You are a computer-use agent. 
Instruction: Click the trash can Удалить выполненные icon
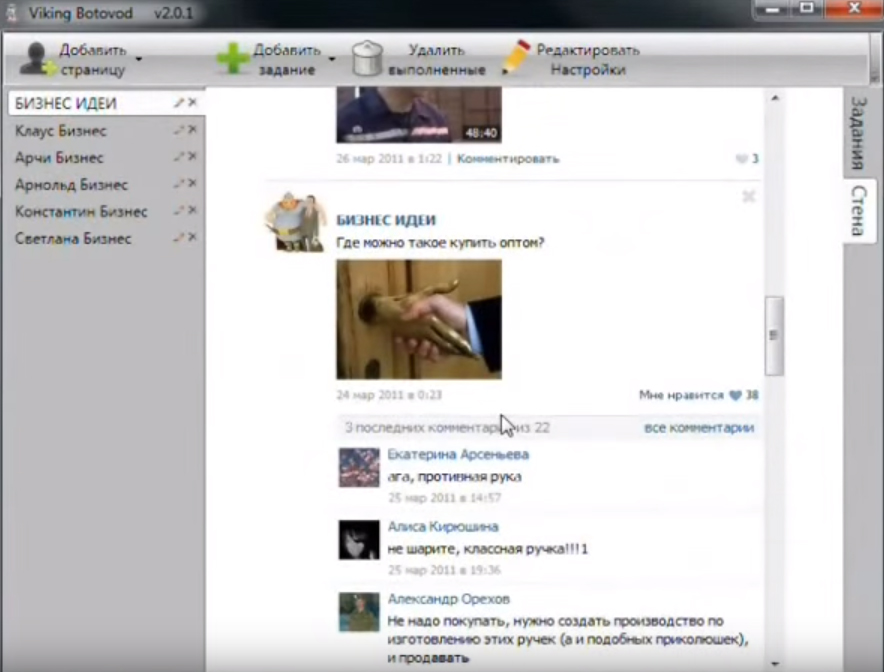pos(367,58)
